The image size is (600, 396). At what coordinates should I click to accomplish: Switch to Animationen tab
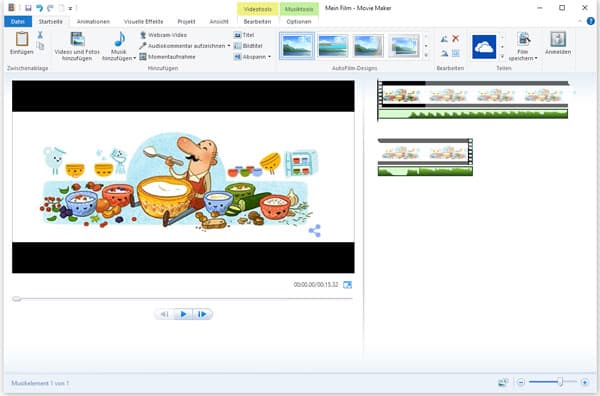click(x=93, y=21)
